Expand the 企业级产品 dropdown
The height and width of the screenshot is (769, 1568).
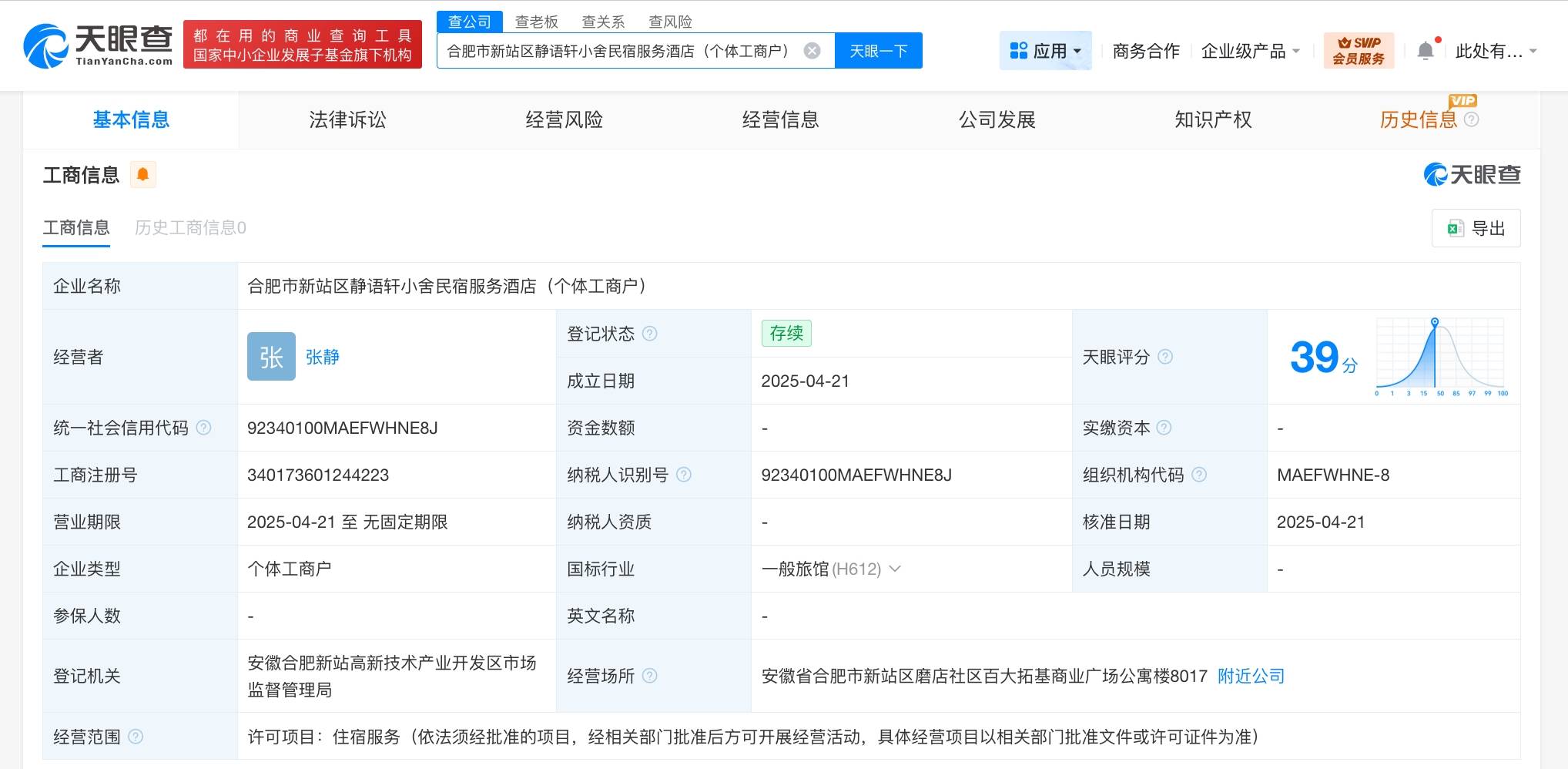(x=1249, y=50)
